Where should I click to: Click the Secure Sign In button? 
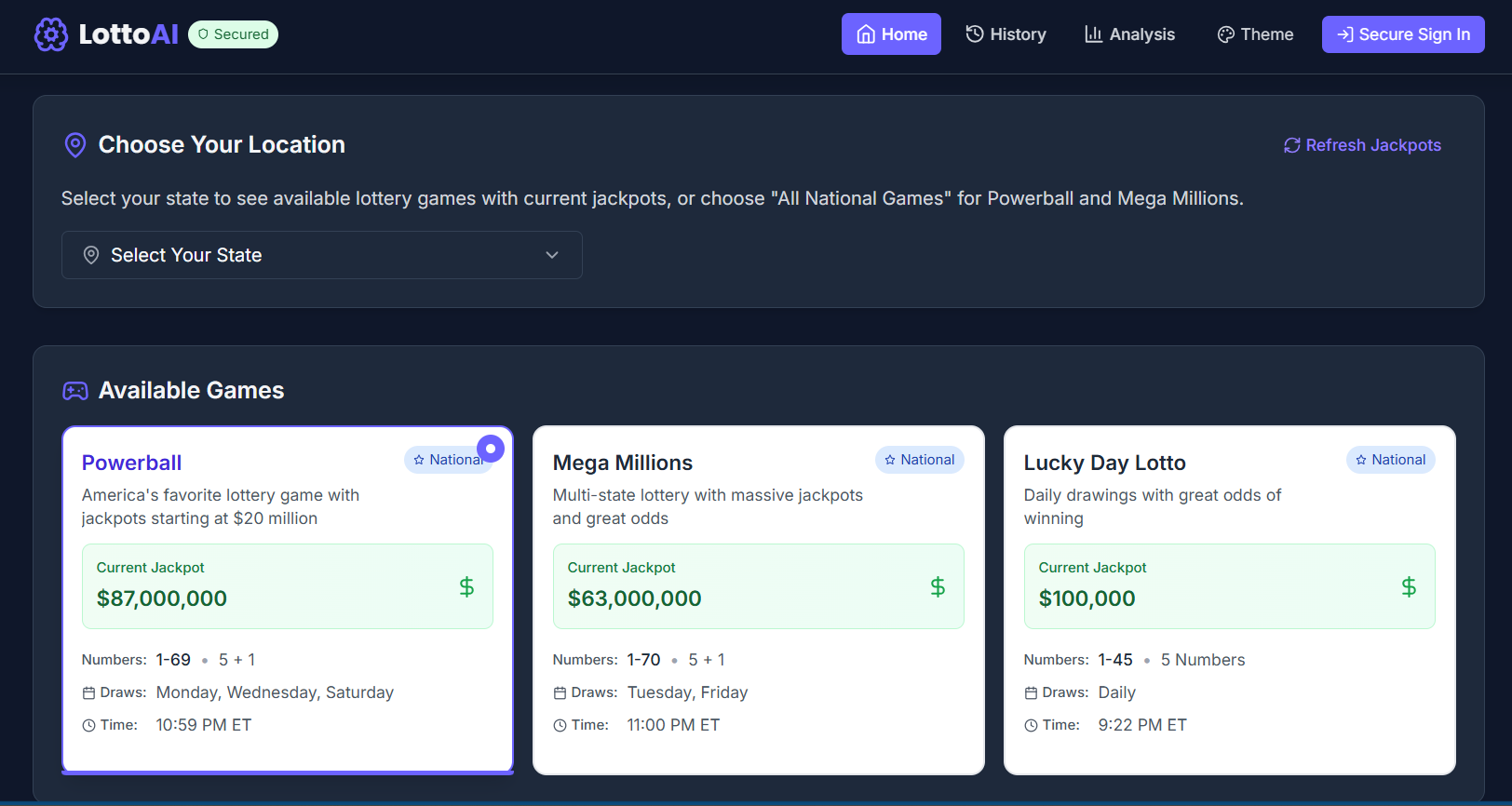point(1403,34)
